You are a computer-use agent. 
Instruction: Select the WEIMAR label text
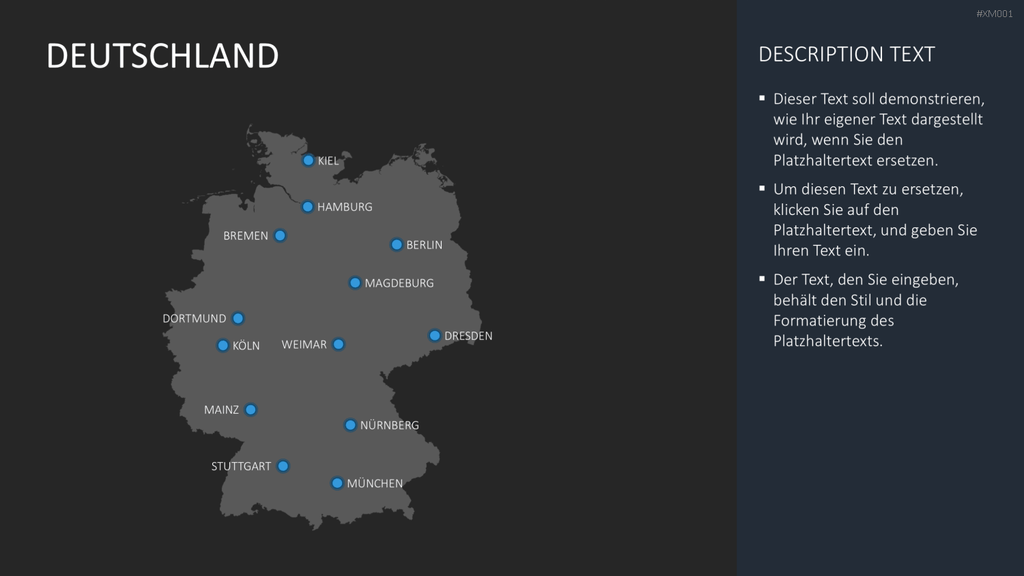(x=304, y=345)
